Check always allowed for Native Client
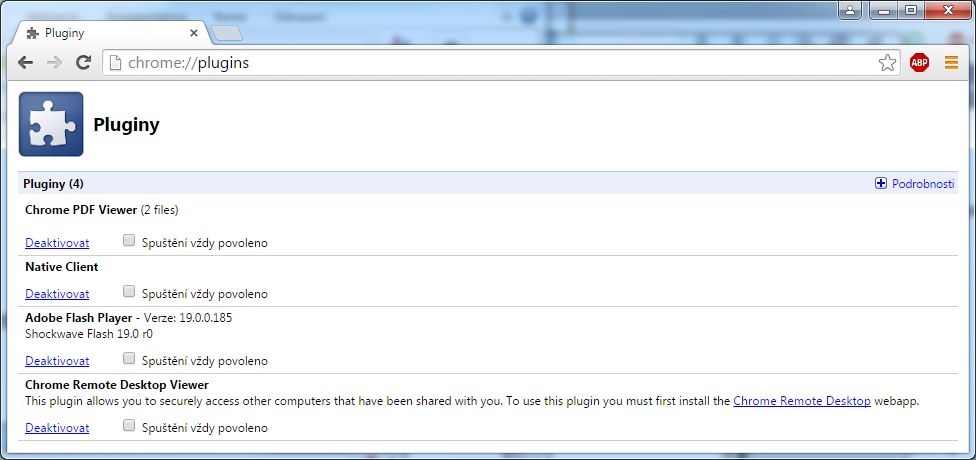Image resolution: width=976 pixels, height=460 pixels. coord(129,291)
